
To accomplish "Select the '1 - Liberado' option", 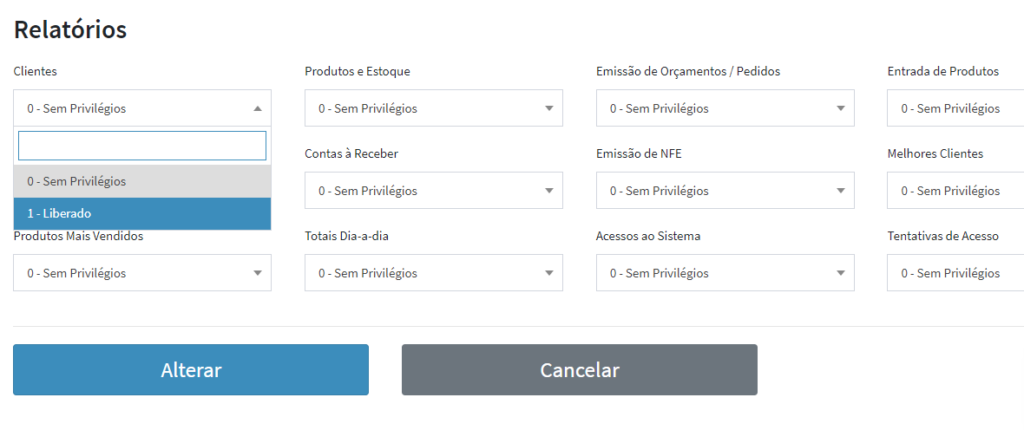I will (141, 213).
